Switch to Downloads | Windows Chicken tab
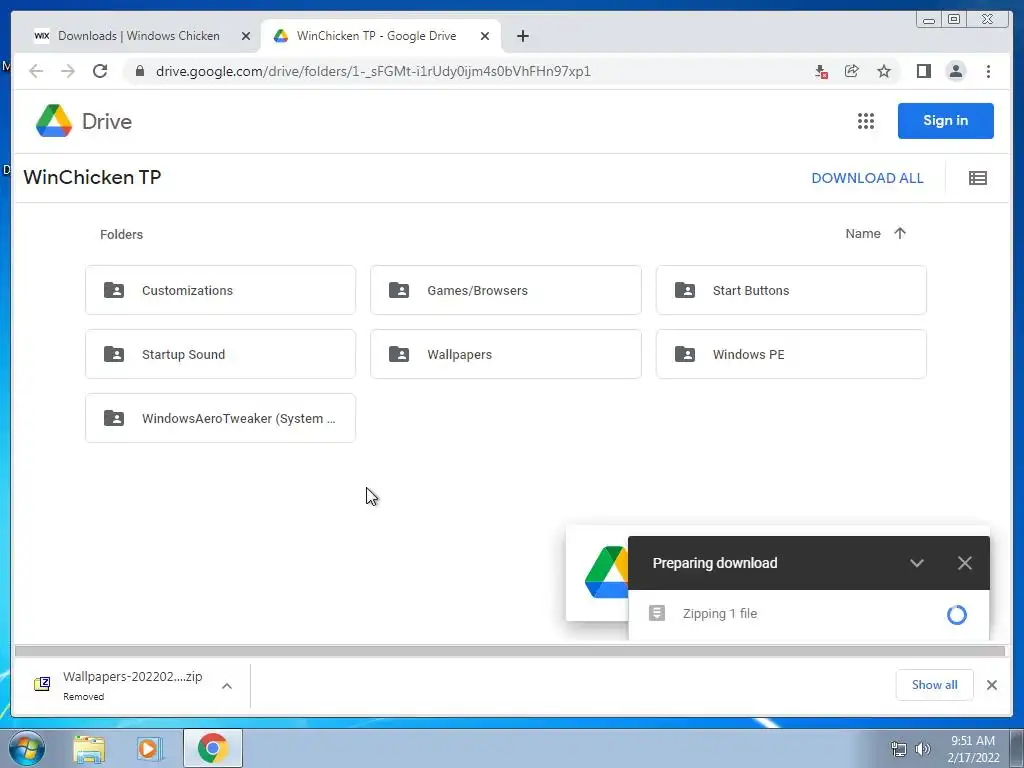 point(138,36)
